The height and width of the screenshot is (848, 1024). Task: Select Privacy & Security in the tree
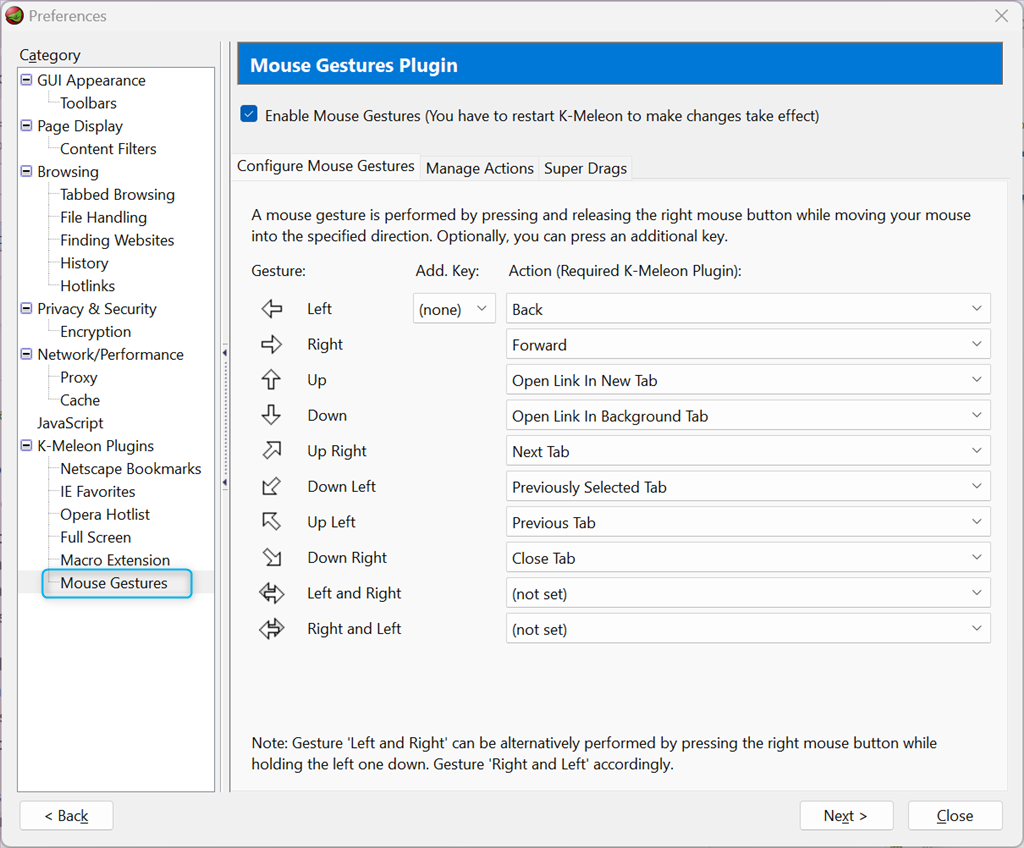pyautogui.click(x=97, y=309)
